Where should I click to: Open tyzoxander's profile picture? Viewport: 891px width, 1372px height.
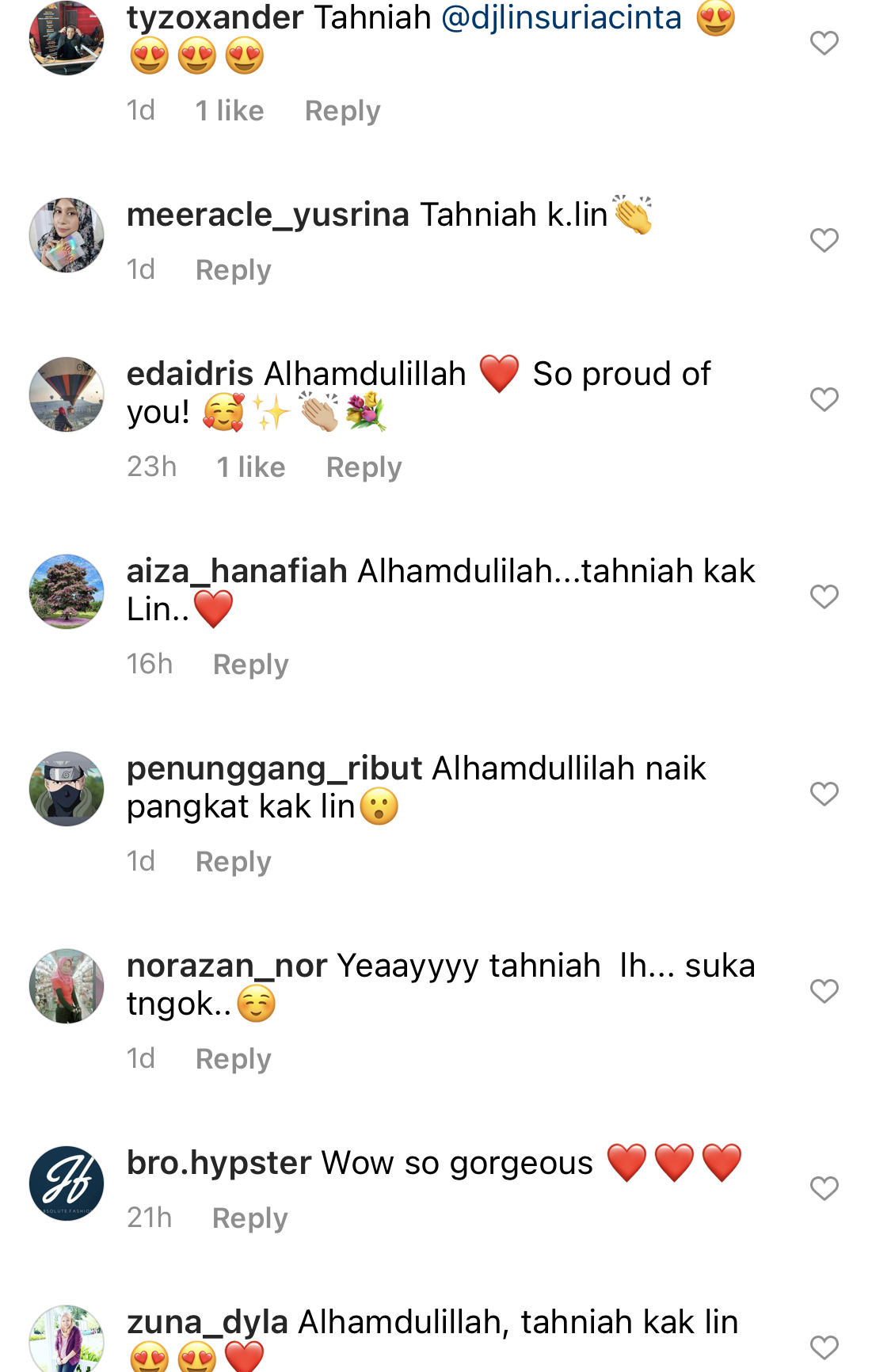pyautogui.click(x=67, y=38)
